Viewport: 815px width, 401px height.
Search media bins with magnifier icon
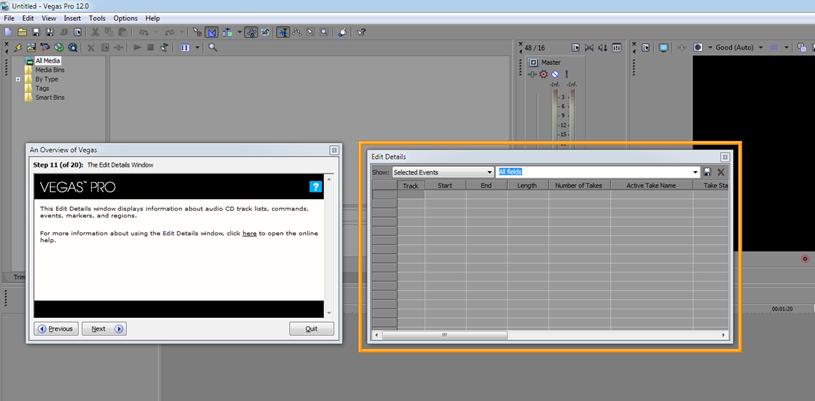(213, 47)
